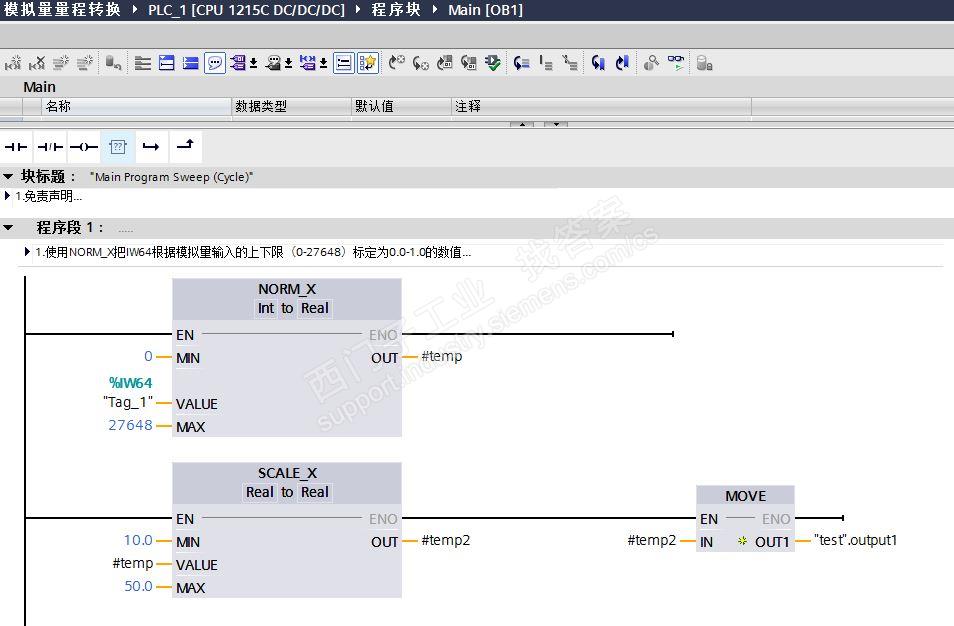
Task: Click the close branch arrow icon
Action: (x=185, y=145)
